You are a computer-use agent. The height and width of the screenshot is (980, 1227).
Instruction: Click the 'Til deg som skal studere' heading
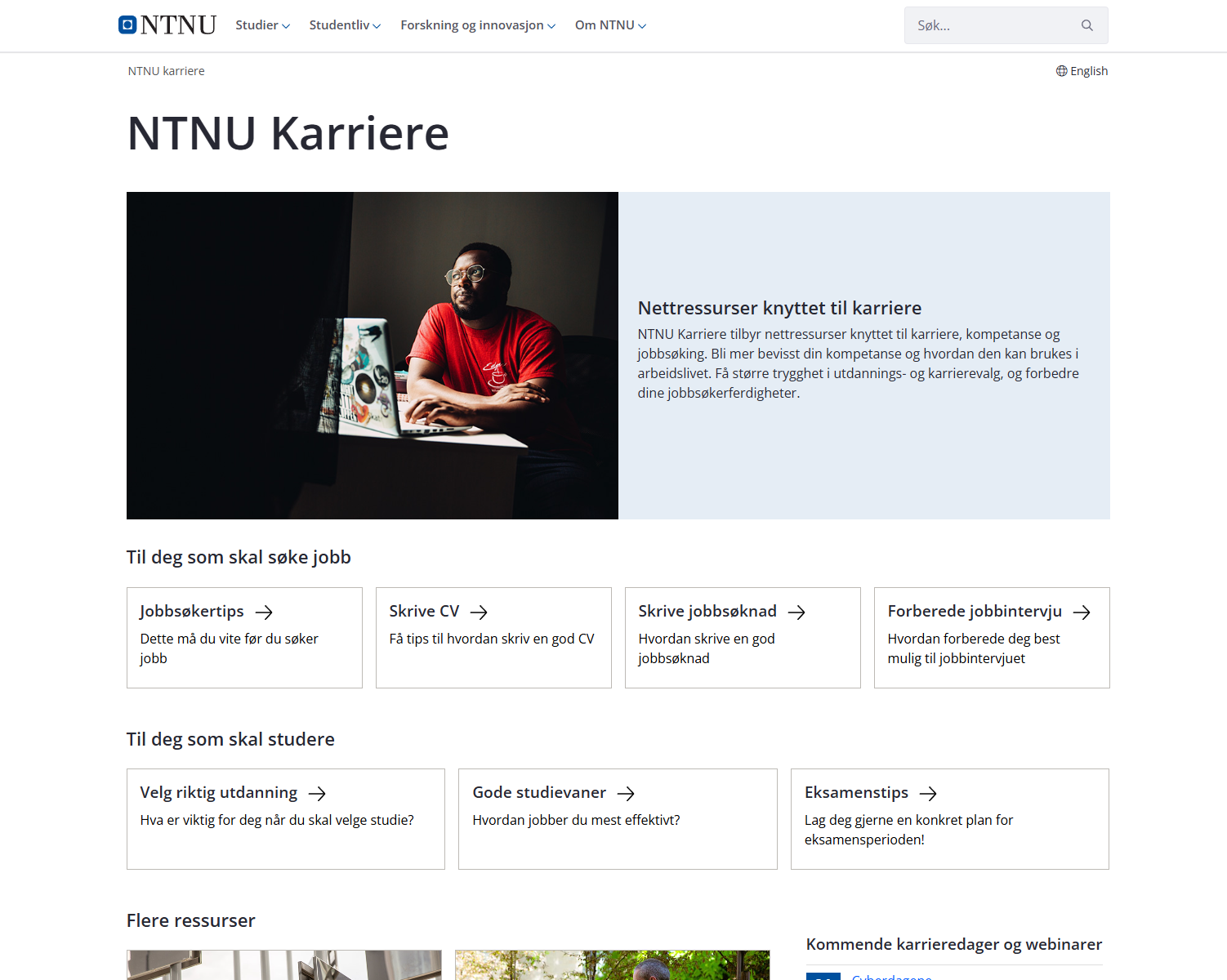click(x=230, y=739)
